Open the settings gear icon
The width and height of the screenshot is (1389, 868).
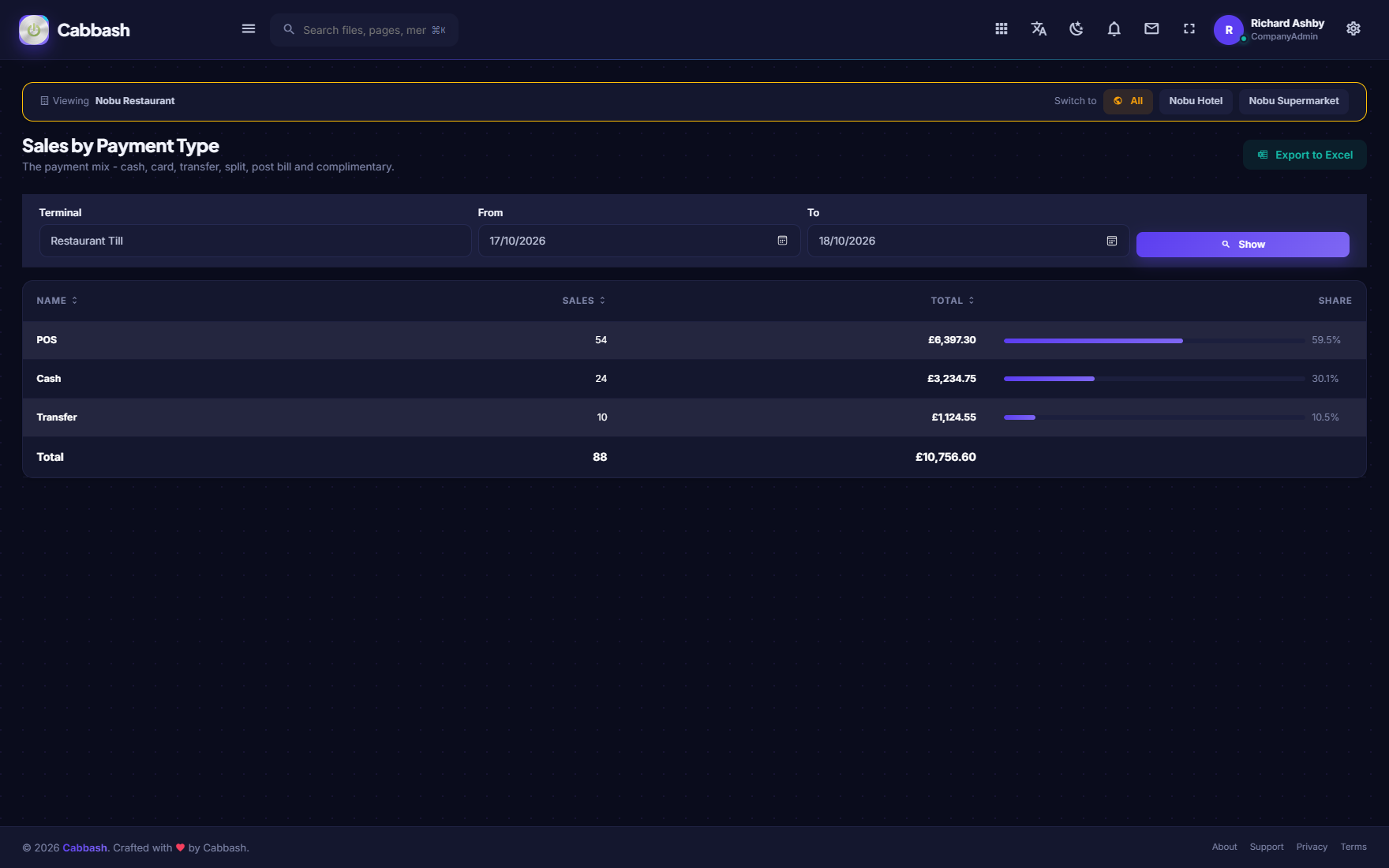pyautogui.click(x=1353, y=29)
